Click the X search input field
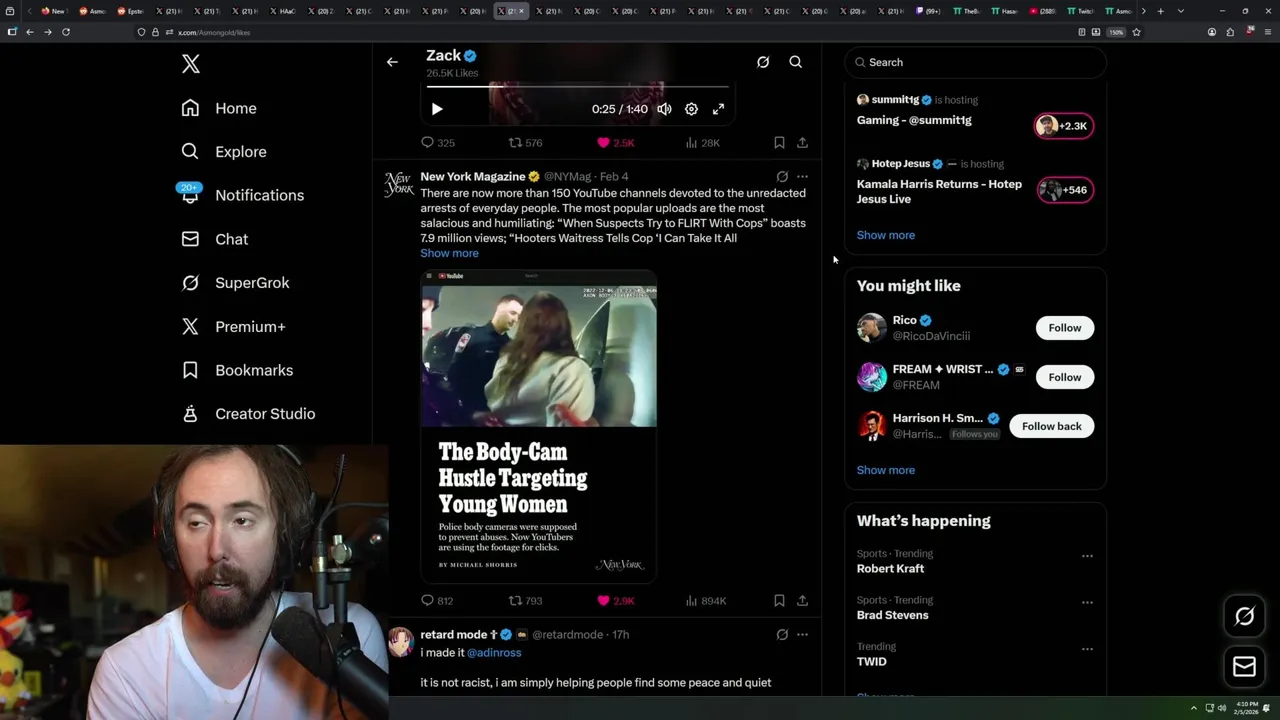This screenshot has height=720, width=1280. tap(975, 62)
